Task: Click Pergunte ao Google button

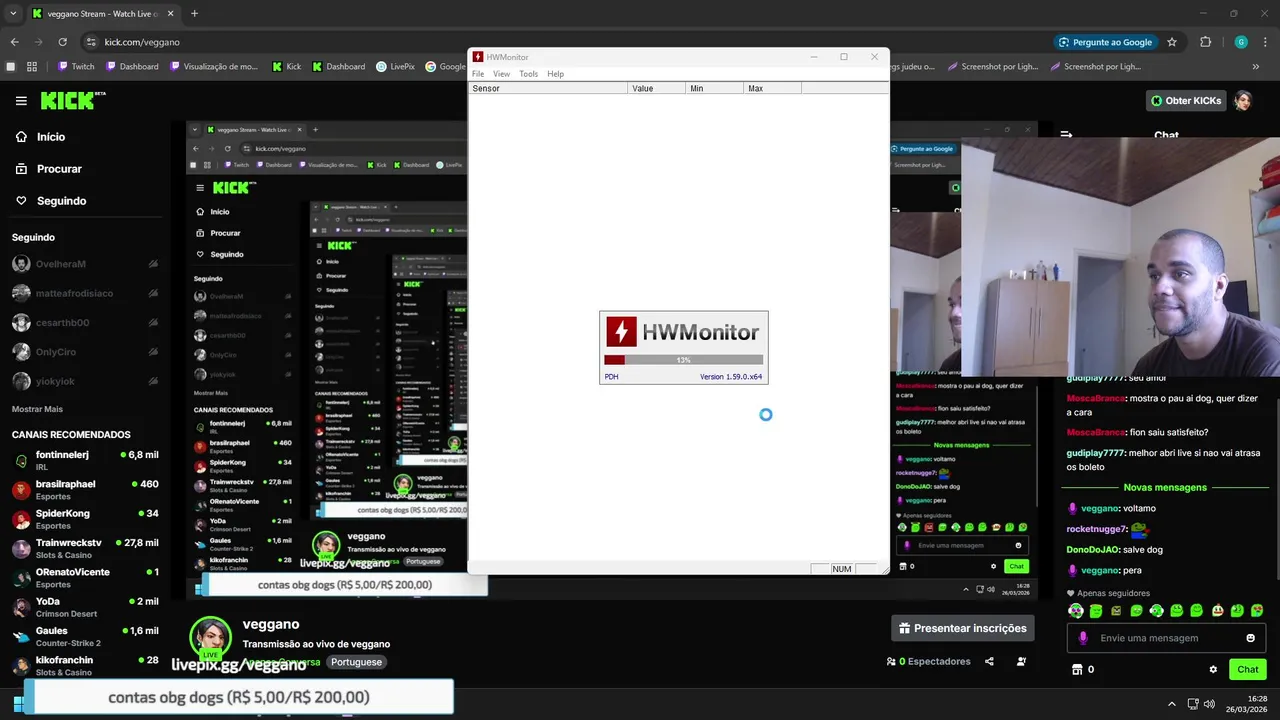Action: pyautogui.click(x=1106, y=42)
